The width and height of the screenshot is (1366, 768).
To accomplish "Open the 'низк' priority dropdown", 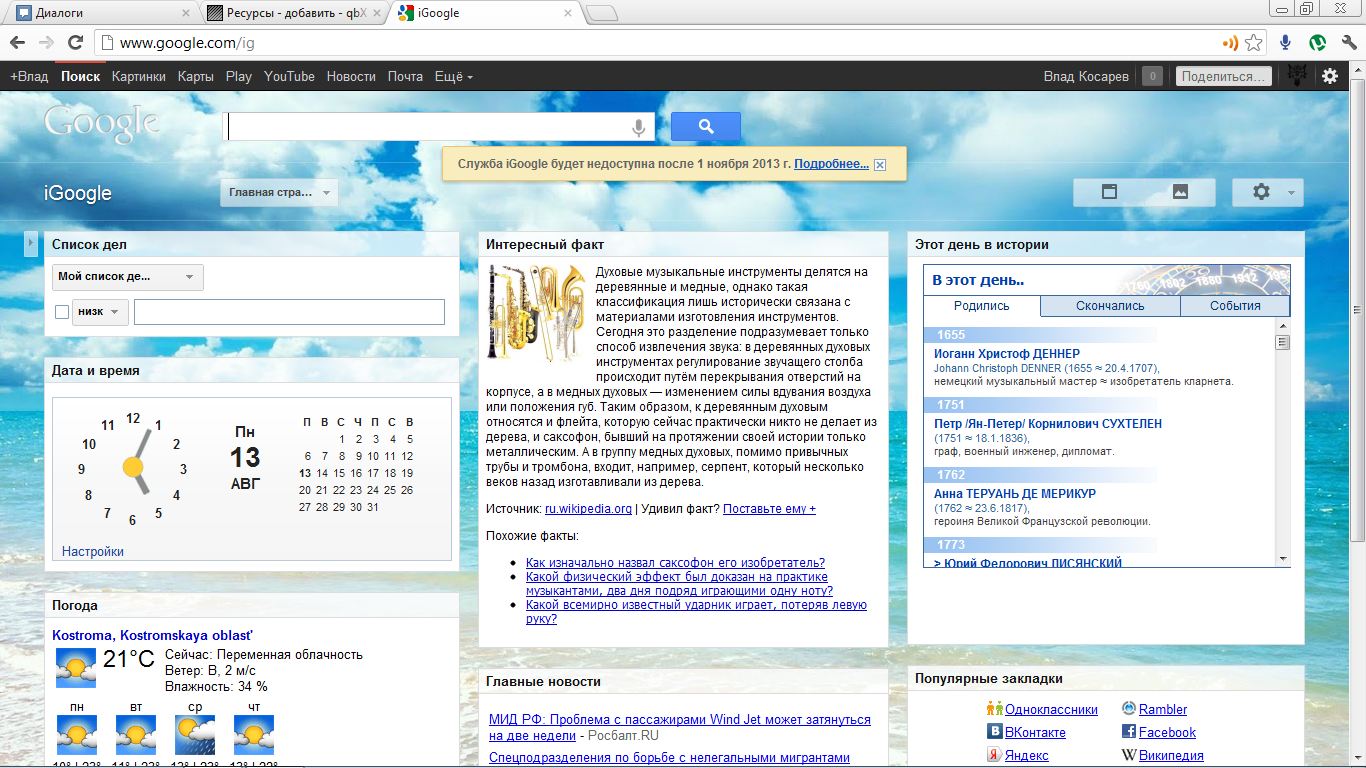I will pos(100,312).
